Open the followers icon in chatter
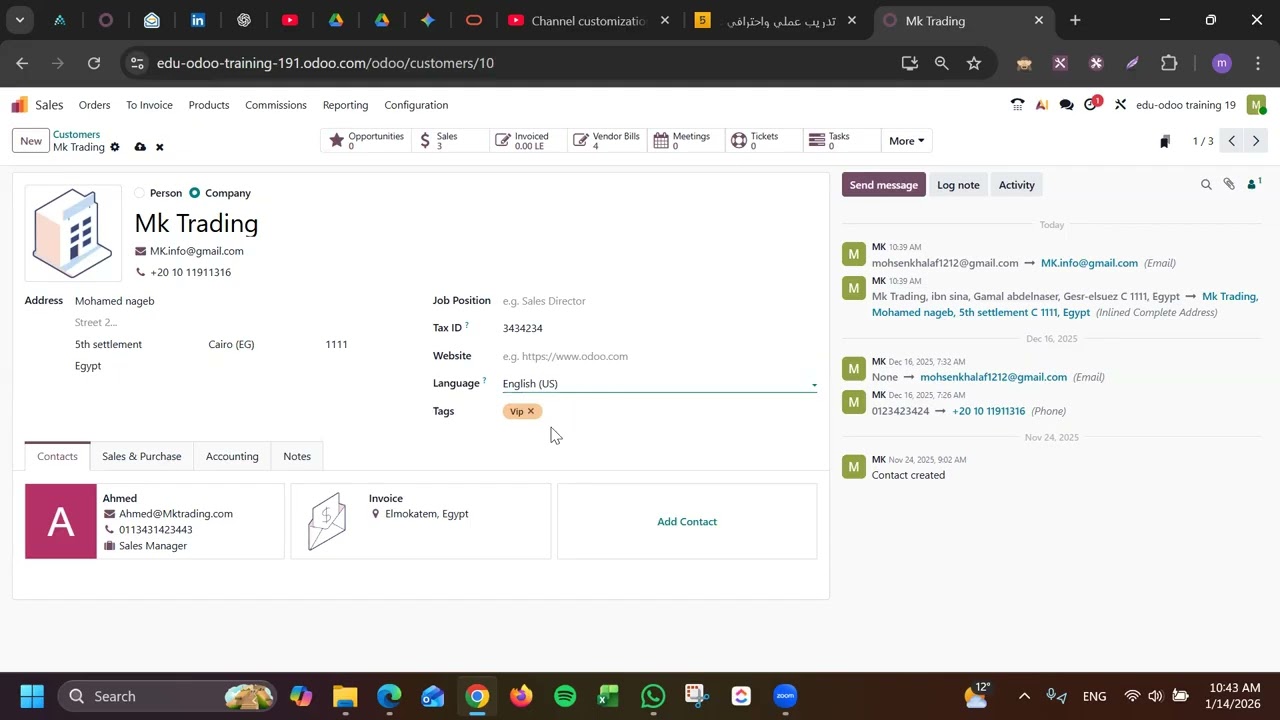1280x720 pixels. point(1254,184)
